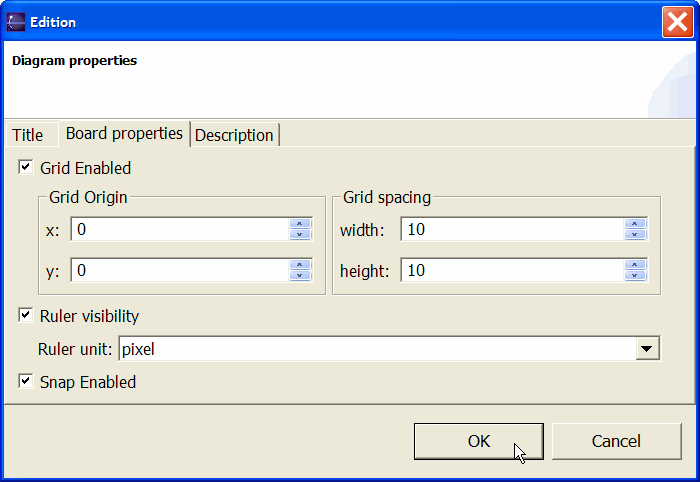Image resolution: width=700 pixels, height=482 pixels.
Task: Open the Description tab
Action: tap(234, 135)
